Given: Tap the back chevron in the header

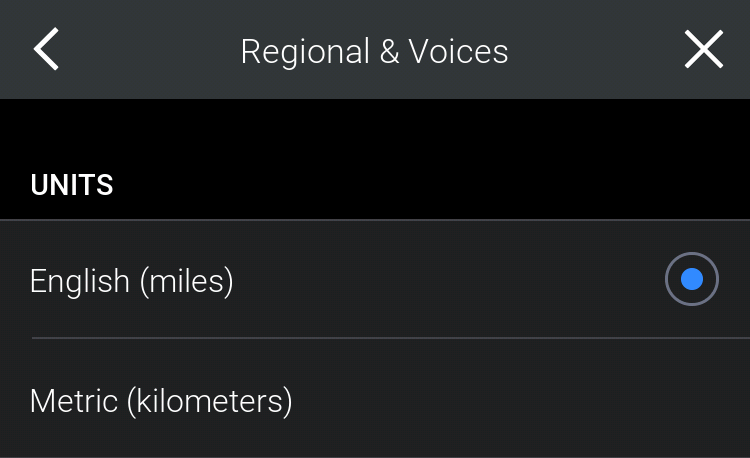Looking at the screenshot, I should [x=46, y=50].
